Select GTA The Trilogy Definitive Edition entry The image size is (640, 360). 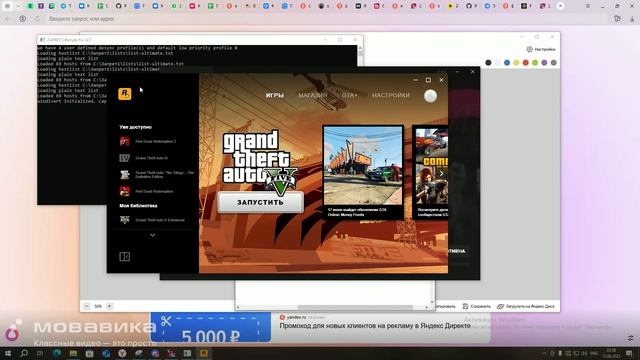coord(156,174)
